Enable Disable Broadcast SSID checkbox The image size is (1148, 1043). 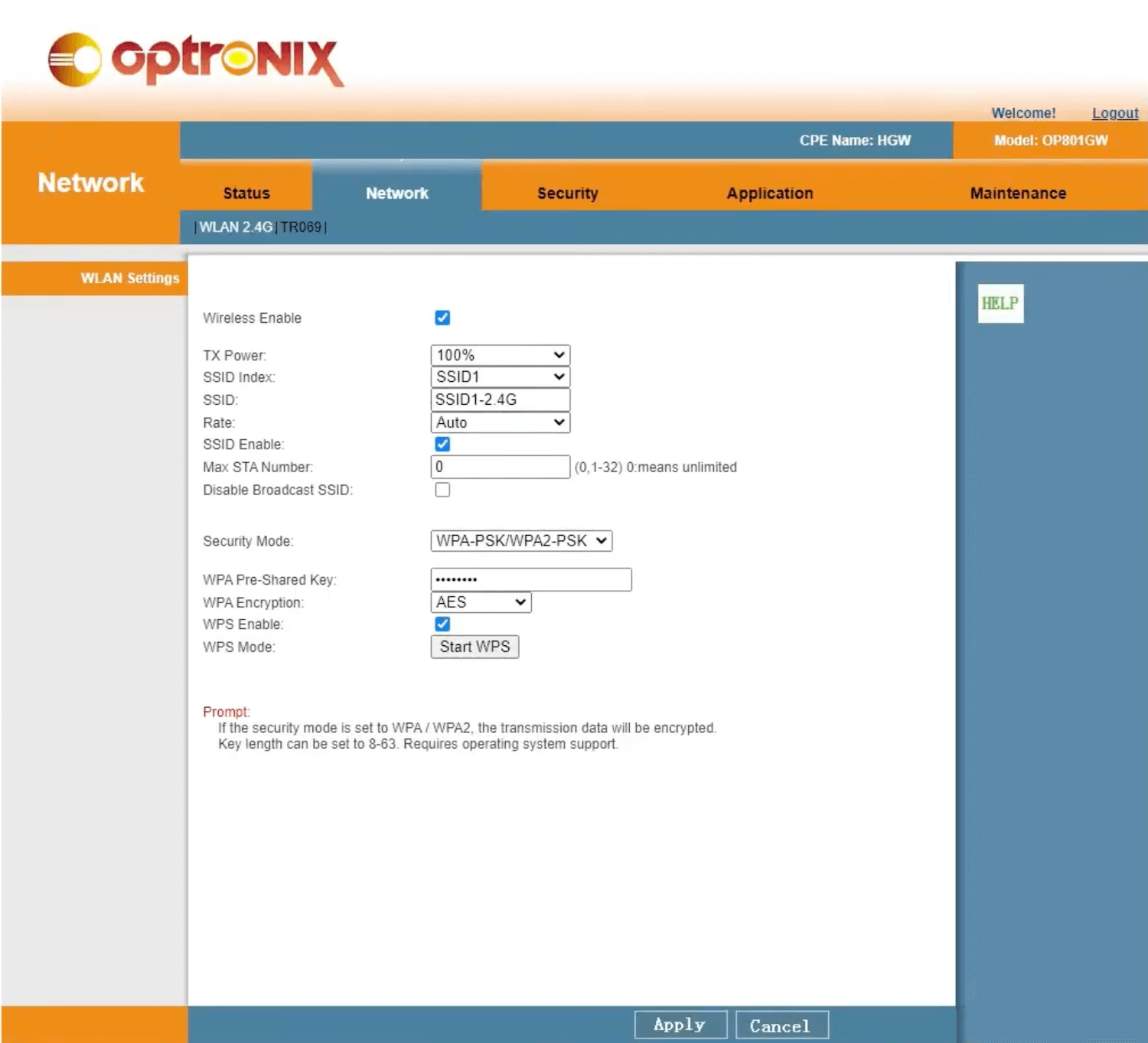[x=442, y=490]
